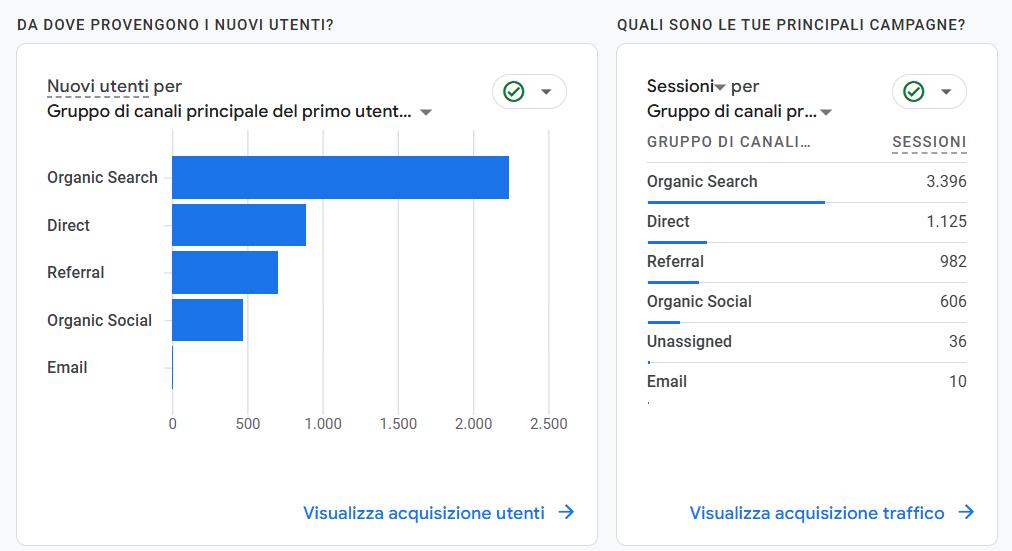Click arrow icon beside Visualizza acquisizione utenti
Image resolution: width=1012 pixels, height=551 pixels.
point(566,512)
